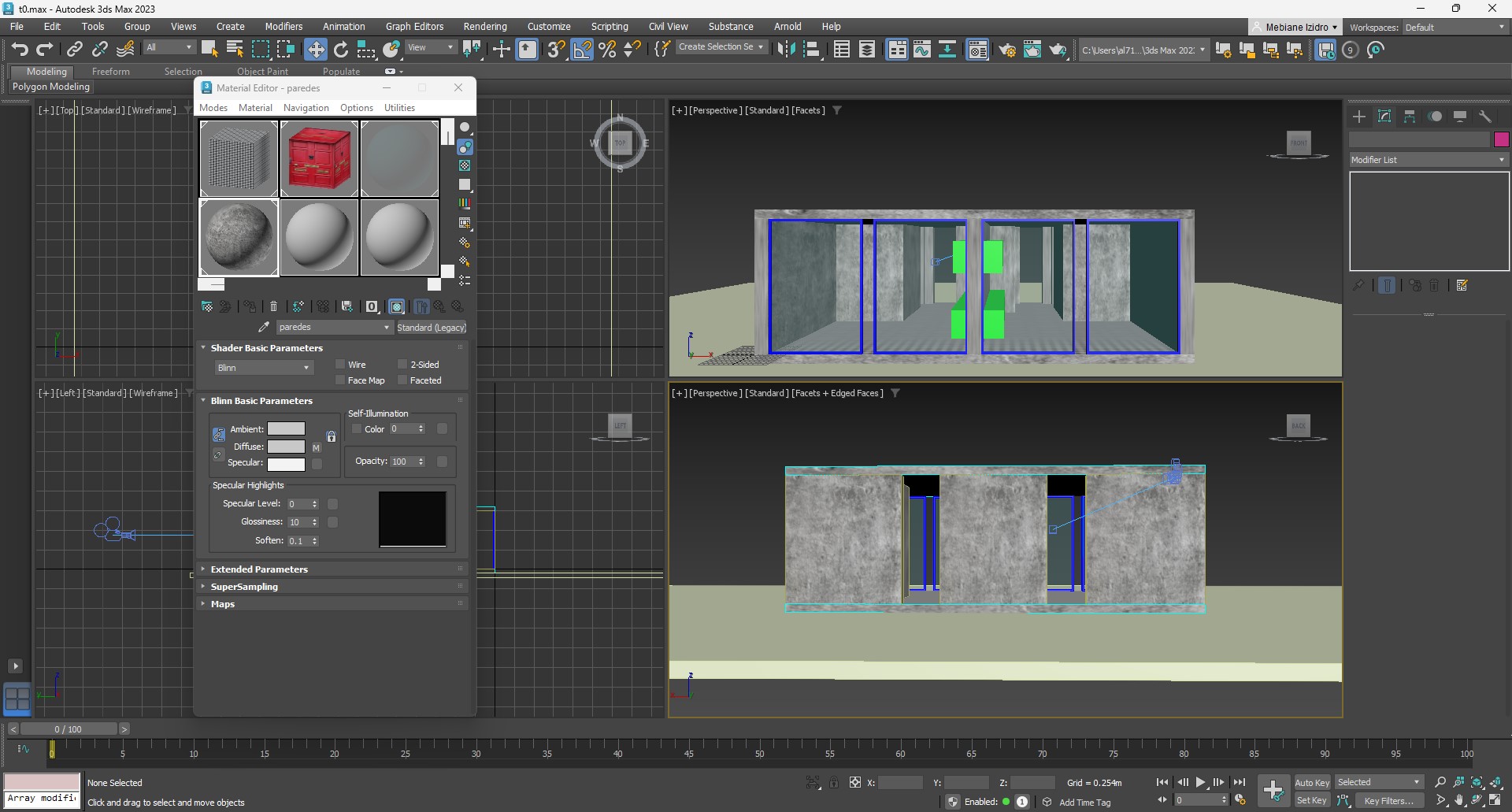This screenshot has width=1512, height=812.
Task: Select the Select and Move tool
Action: 316,50
